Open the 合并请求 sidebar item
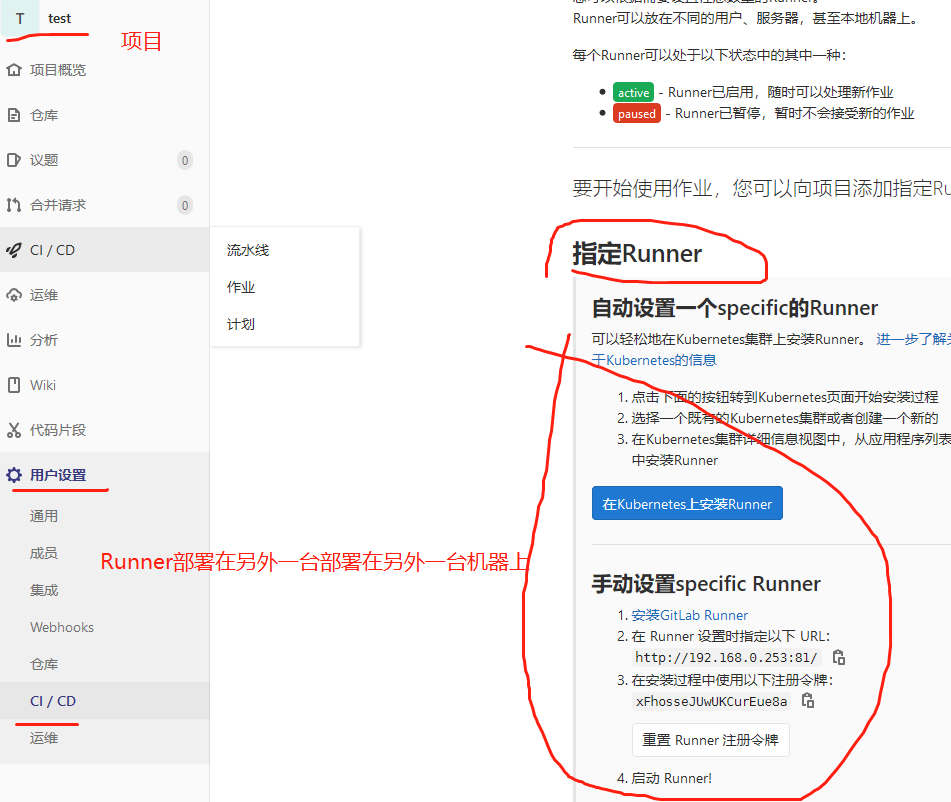The image size is (951, 802). tap(58, 205)
